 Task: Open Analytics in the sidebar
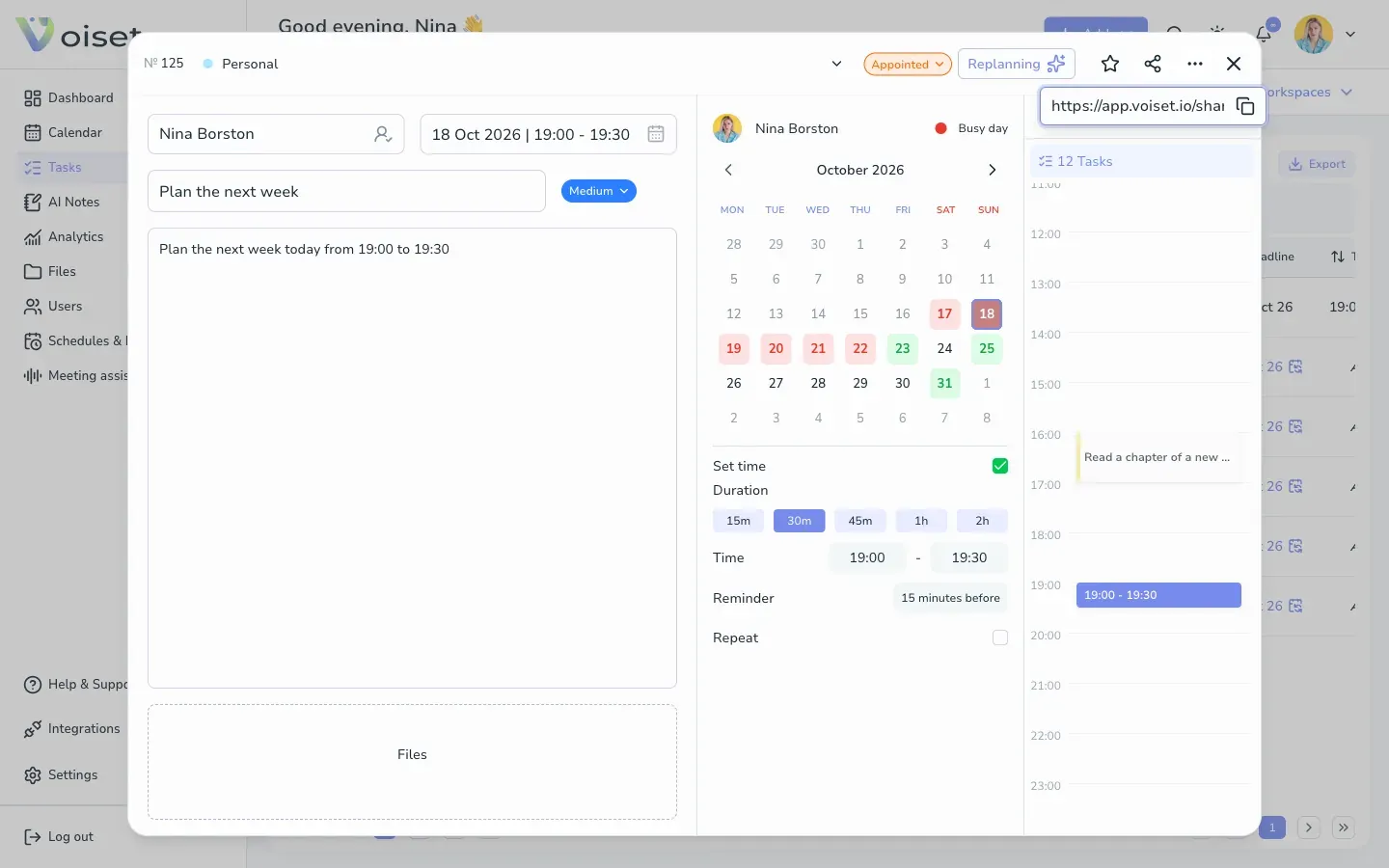(64, 236)
